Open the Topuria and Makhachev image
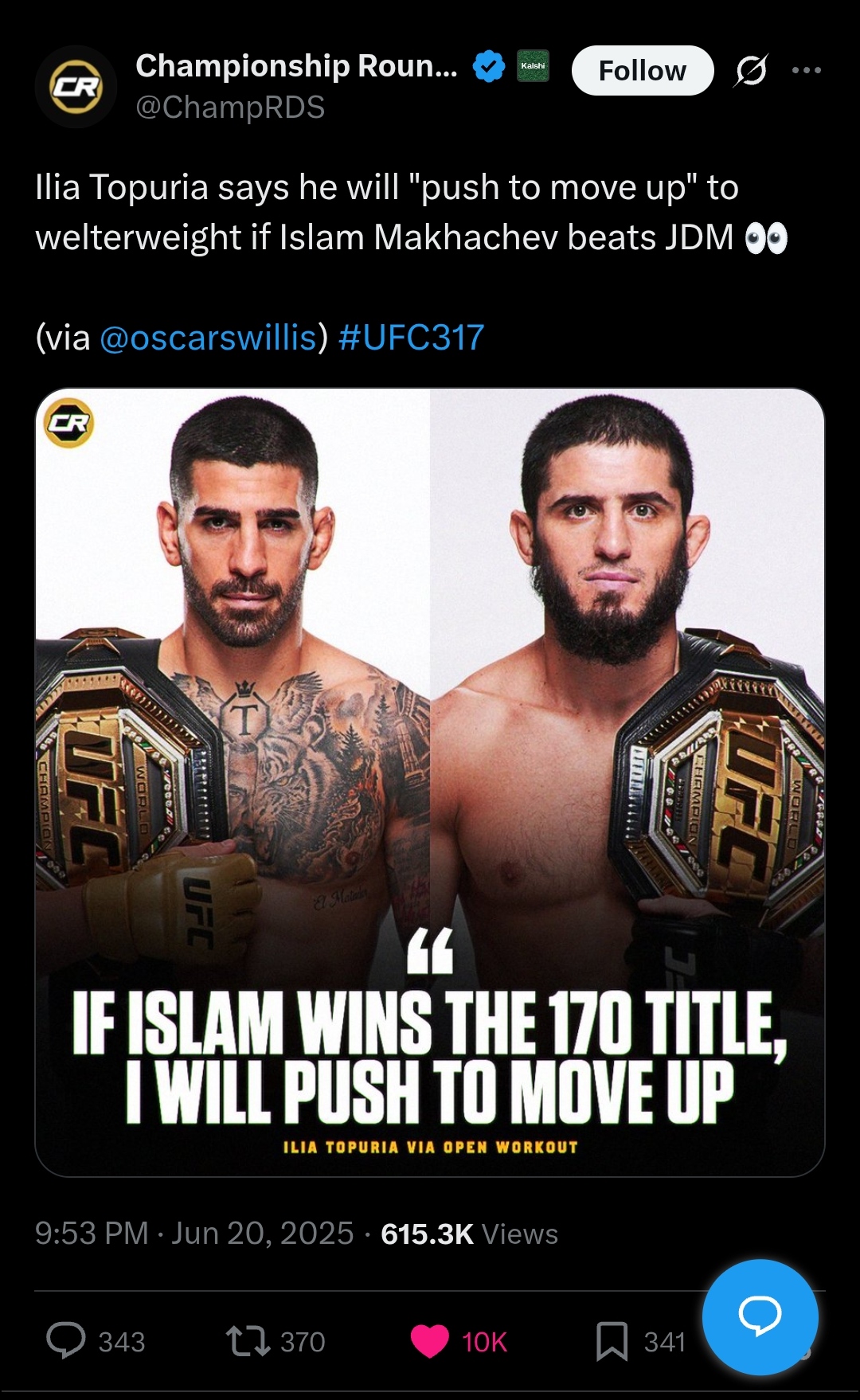Image resolution: width=860 pixels, height=1400 pixels. (430, 782)
